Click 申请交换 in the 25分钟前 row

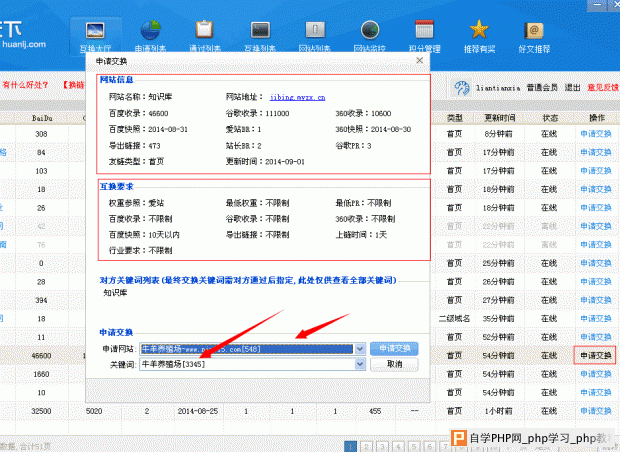point(595,263)
